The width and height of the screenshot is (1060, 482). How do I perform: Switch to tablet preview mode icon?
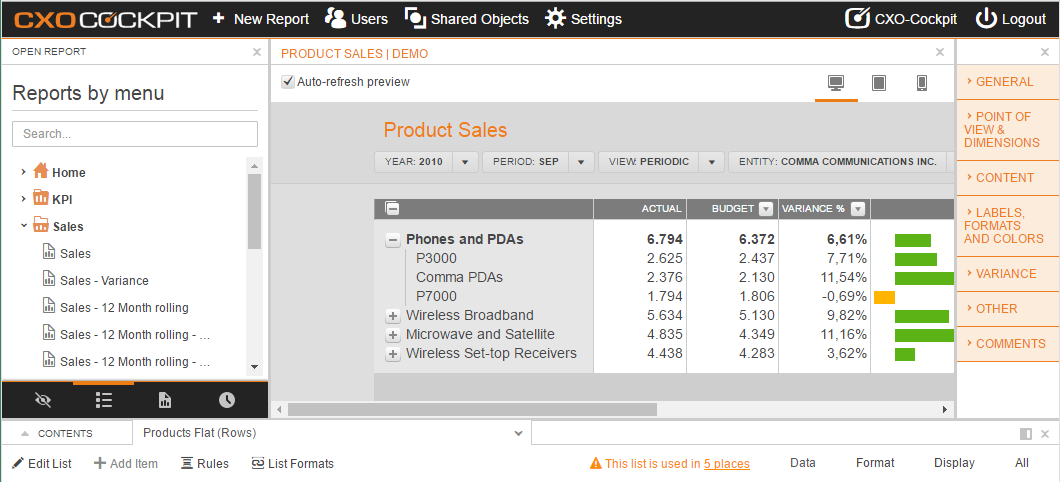tap(879, 83)
